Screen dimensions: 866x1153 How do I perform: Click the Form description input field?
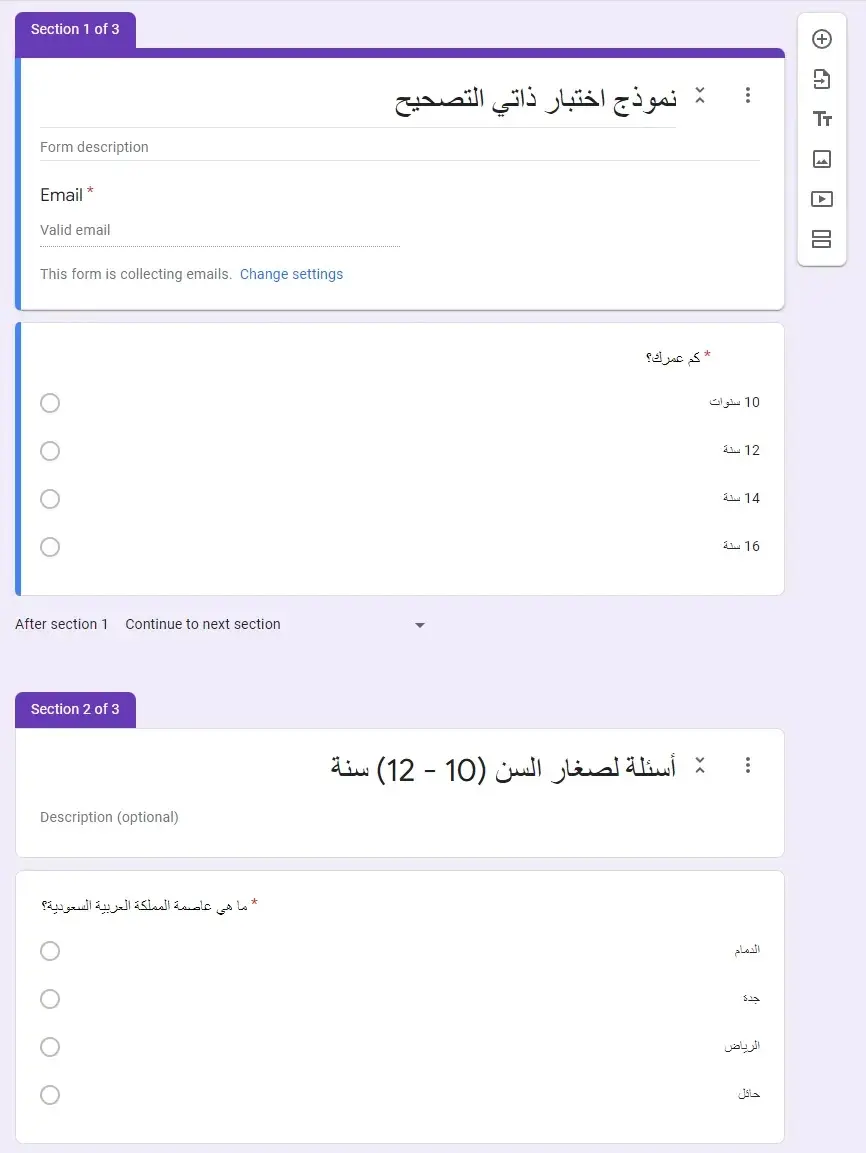point(200,147)
